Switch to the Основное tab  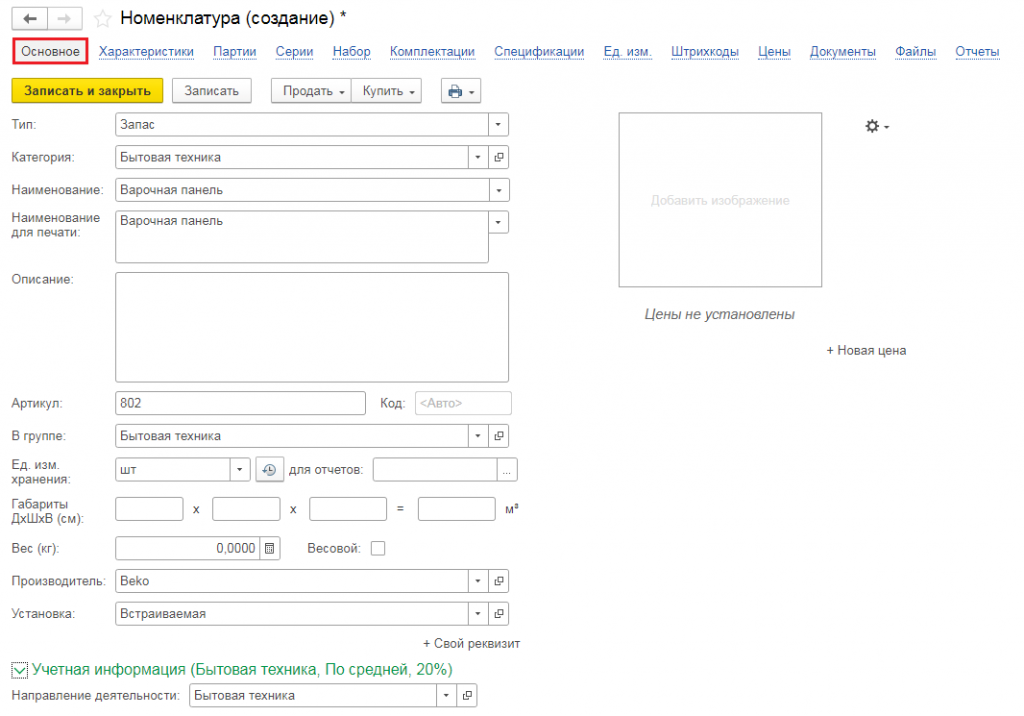[50, 52]
